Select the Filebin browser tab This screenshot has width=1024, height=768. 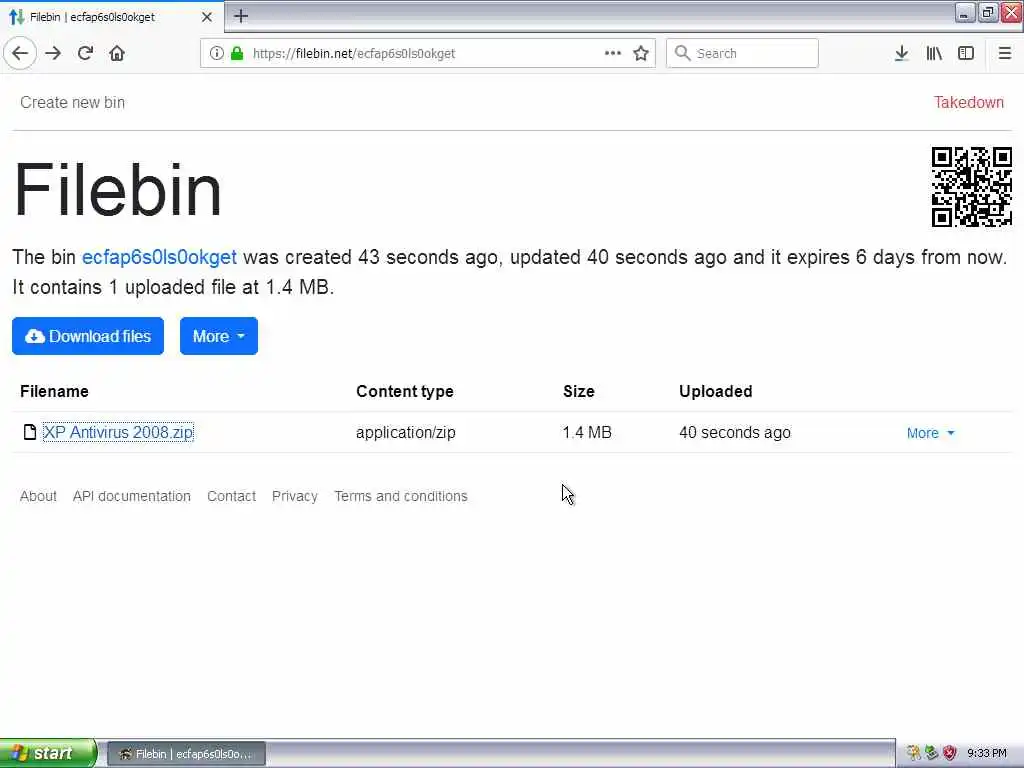111,17
